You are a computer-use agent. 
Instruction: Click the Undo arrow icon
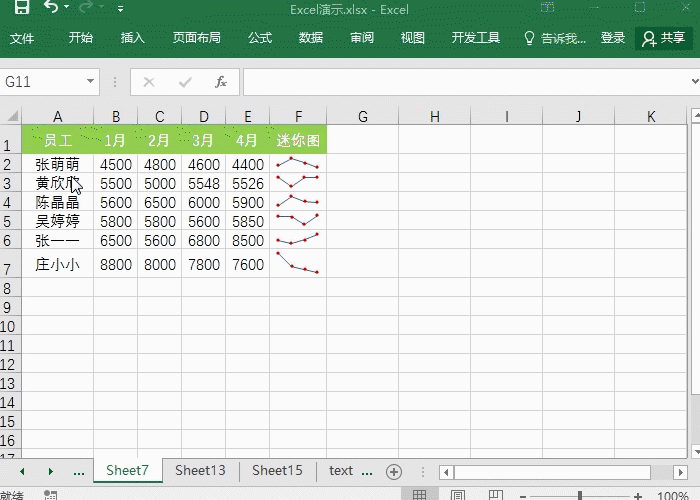point(50,8)
